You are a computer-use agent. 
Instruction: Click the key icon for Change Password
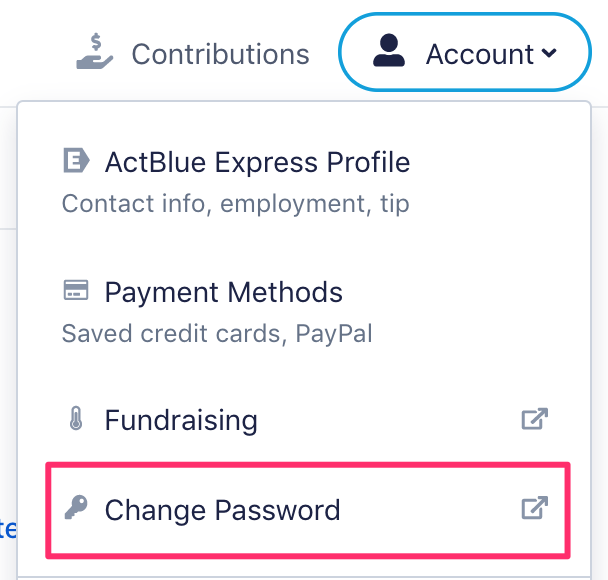76,507
